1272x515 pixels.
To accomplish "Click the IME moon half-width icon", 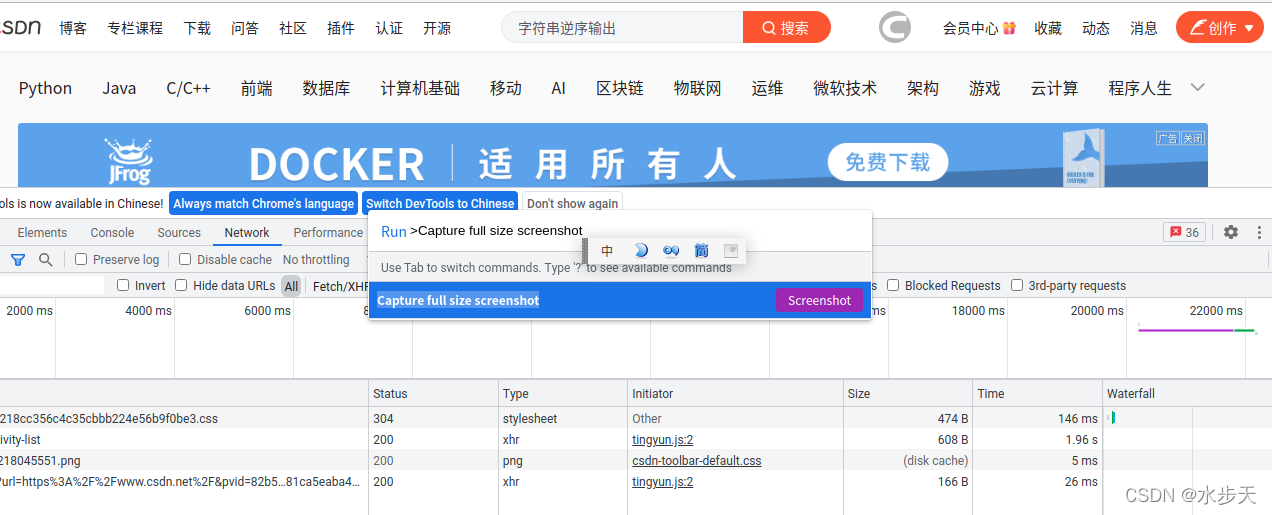I will click(x=641, y=250).
